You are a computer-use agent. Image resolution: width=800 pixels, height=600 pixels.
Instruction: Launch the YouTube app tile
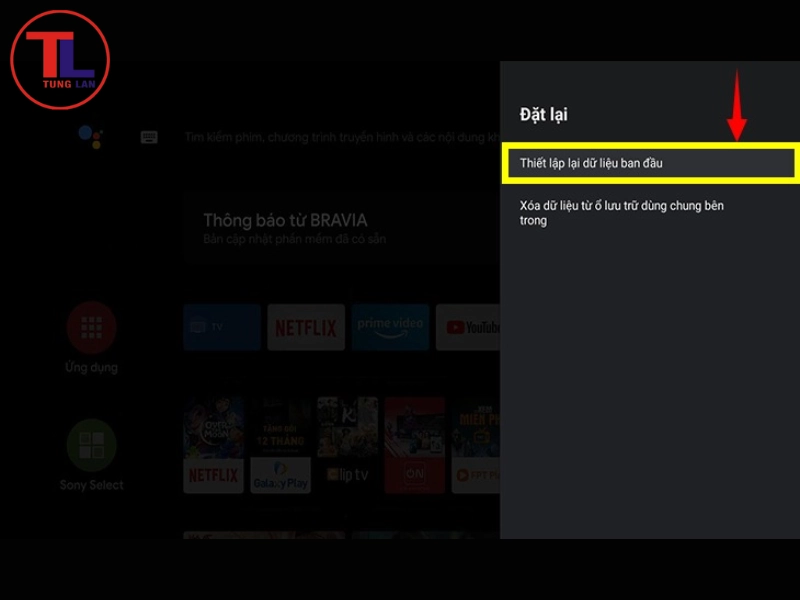470,327
